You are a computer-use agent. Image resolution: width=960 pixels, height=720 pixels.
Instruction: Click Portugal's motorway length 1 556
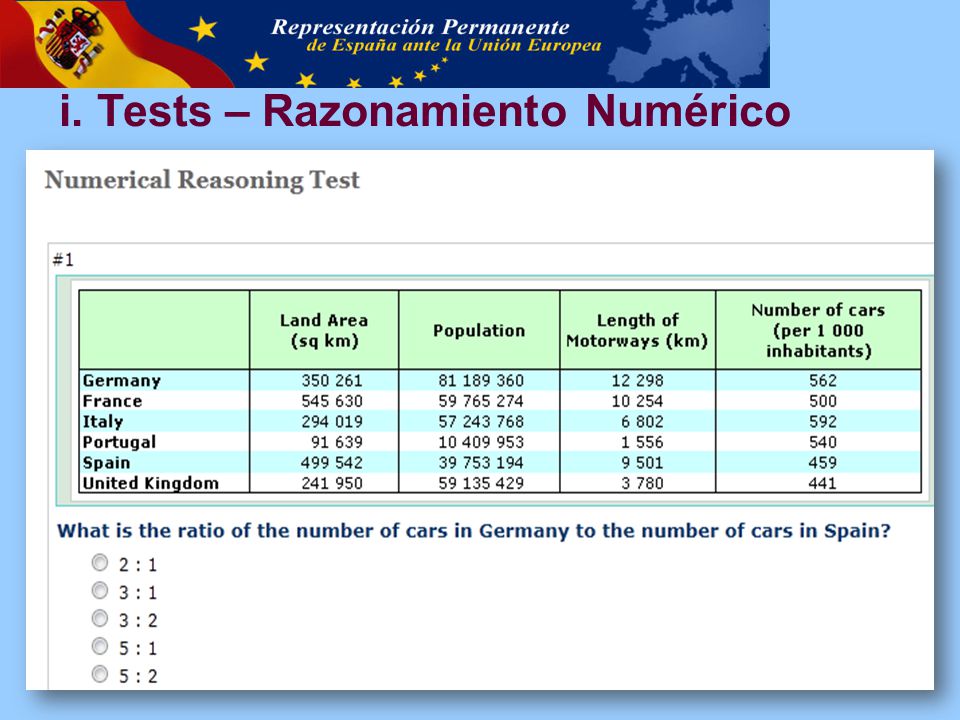coord(642,442)
